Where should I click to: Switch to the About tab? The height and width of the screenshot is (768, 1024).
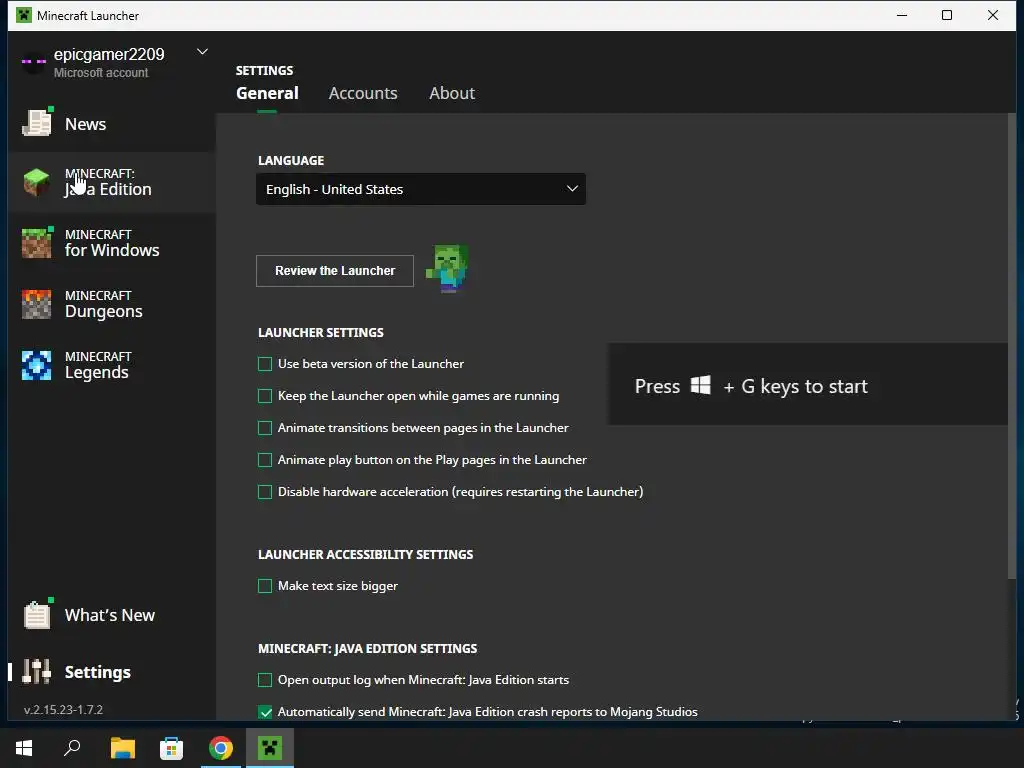click(452, 93)
